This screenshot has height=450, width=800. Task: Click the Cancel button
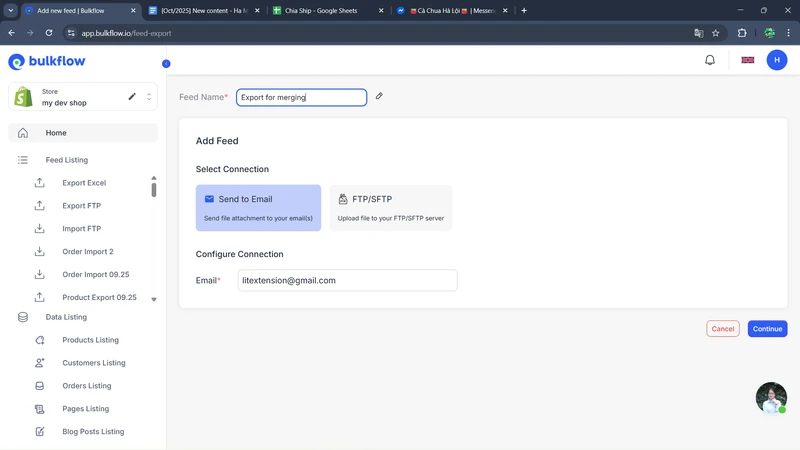[723, 329]
